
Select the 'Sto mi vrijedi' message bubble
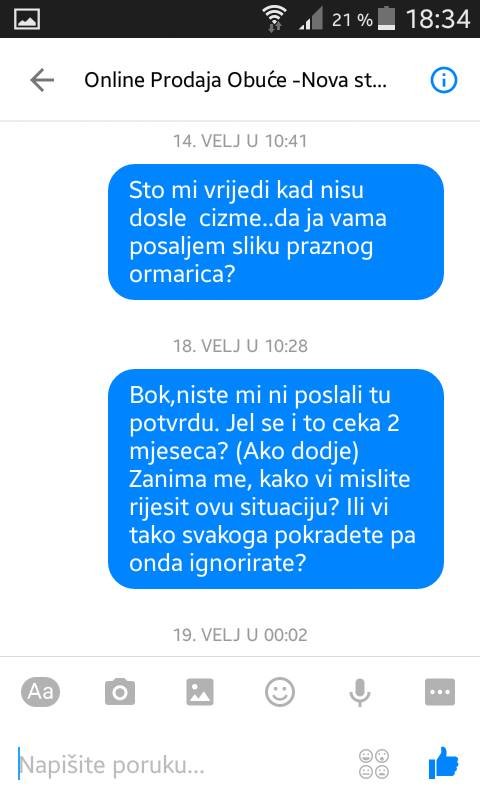(276, 232)
